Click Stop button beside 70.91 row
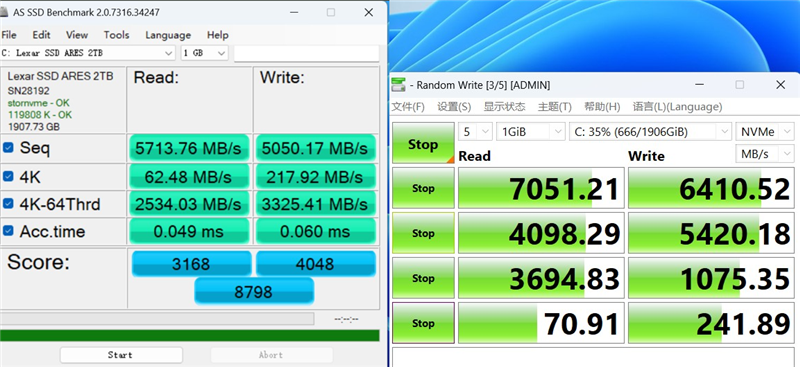 pyautogui.click(x=423, y=323)
